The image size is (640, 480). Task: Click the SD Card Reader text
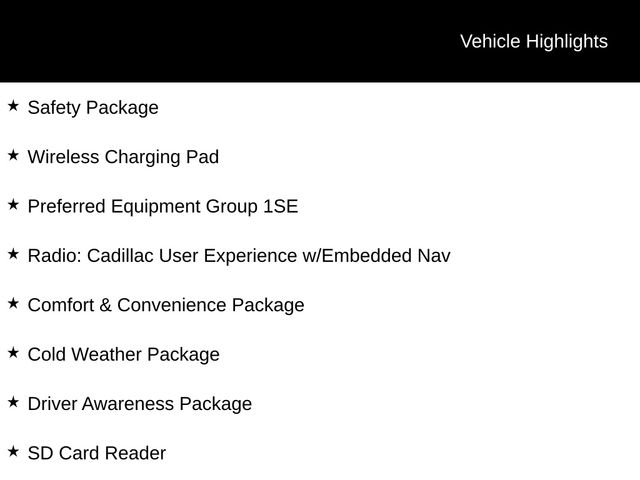coord(97,453)
